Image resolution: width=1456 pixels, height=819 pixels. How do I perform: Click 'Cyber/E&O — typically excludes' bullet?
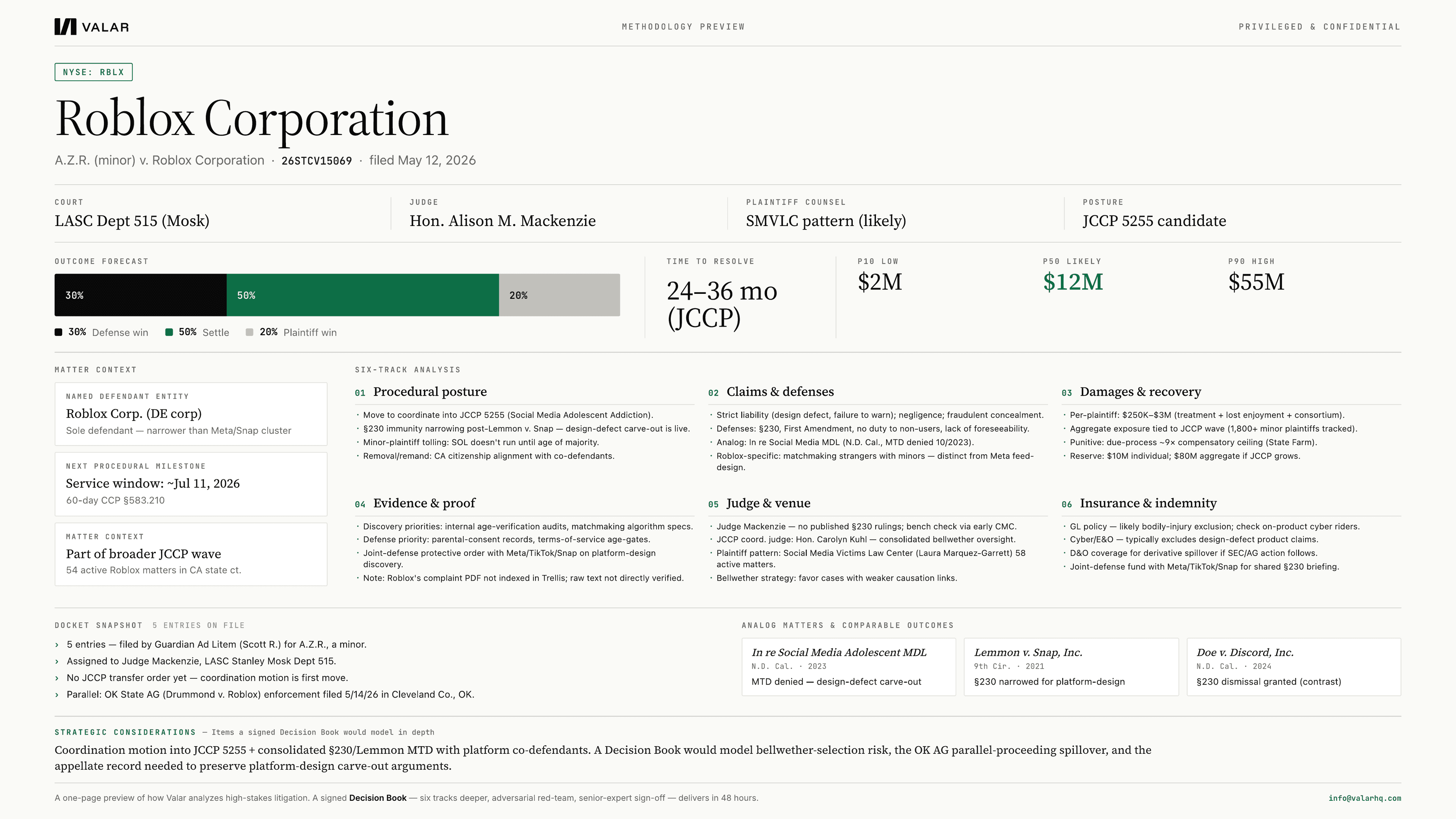[1194, 540]
